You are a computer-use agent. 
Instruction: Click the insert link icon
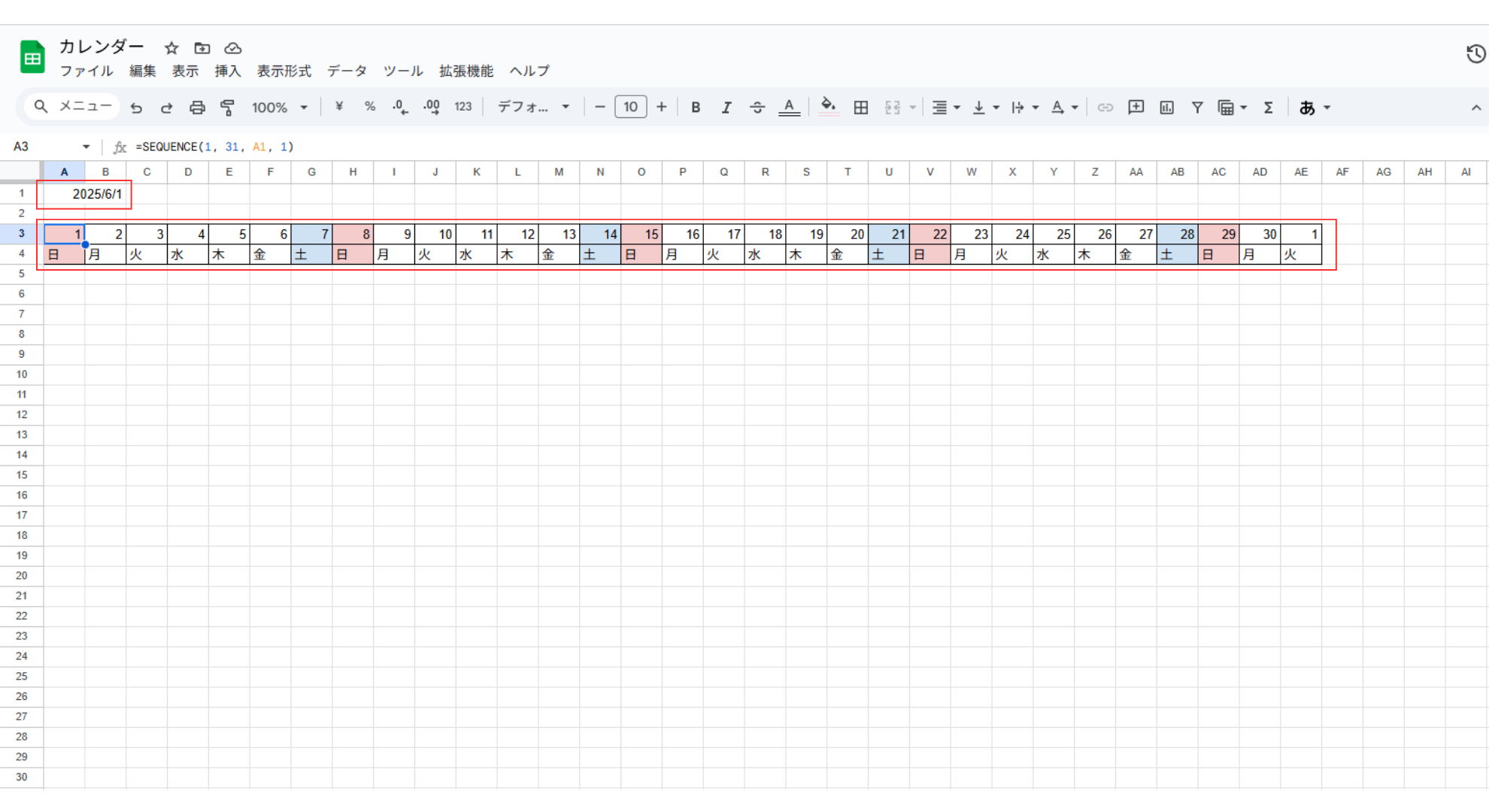(x=1105, y=108)
